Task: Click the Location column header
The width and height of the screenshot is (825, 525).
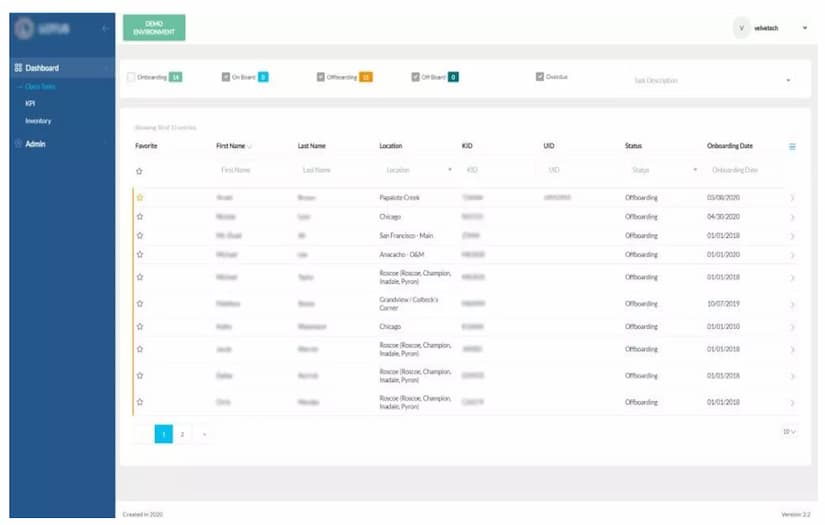Action: [391, 146]
